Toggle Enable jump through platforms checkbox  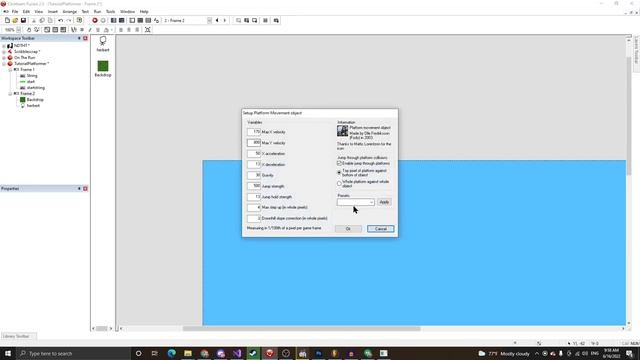(339, 163)
